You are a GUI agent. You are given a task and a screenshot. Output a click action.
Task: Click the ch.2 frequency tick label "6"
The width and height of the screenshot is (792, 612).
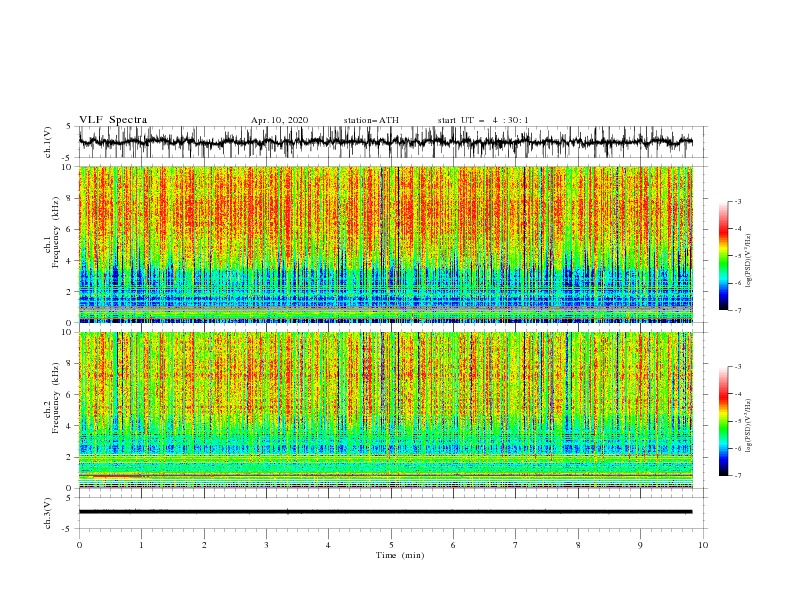pos(70,395)
